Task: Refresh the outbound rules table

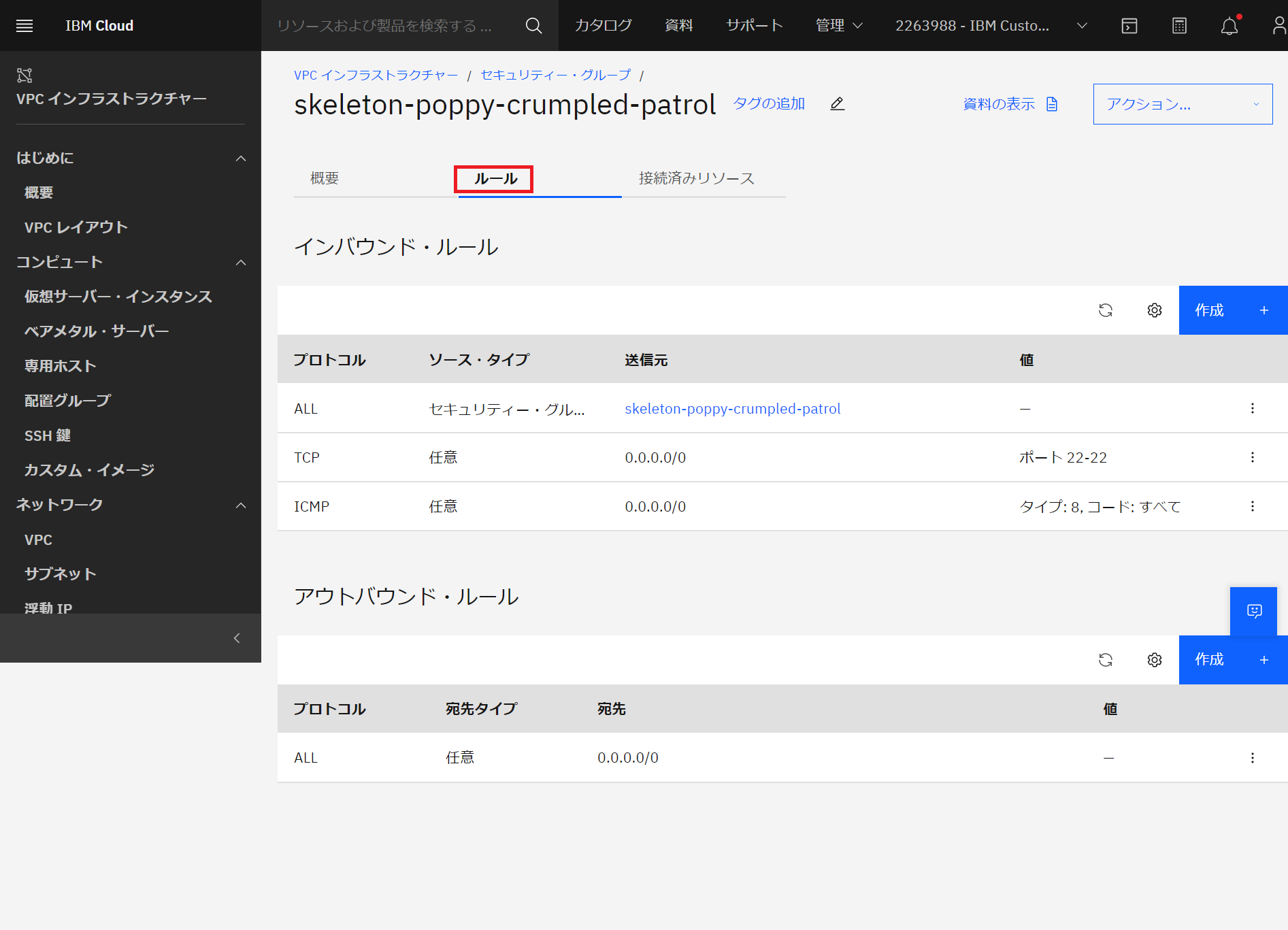Action: click(x=1106, y=660)
